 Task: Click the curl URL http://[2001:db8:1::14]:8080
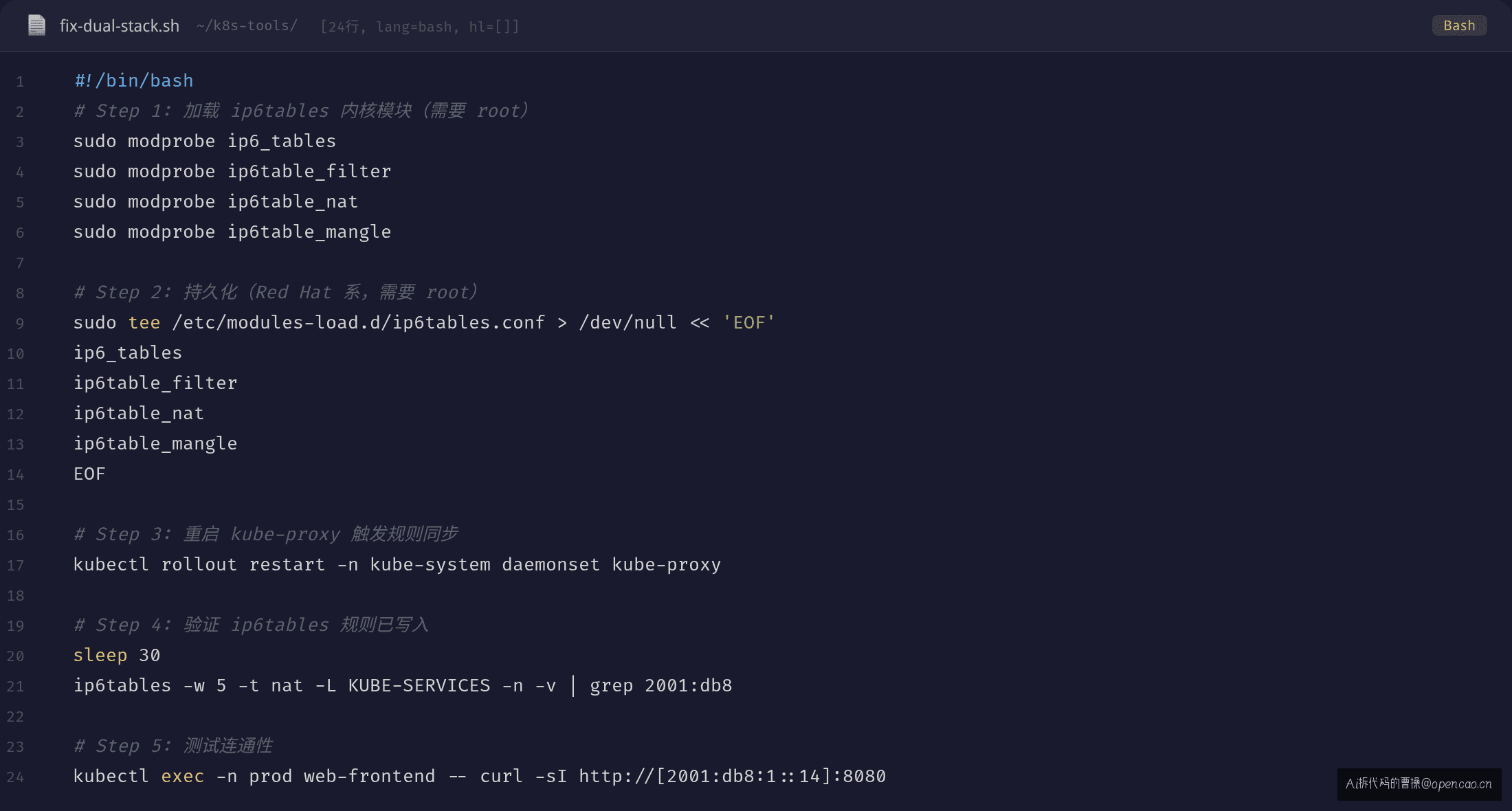[x=733, y=776]
